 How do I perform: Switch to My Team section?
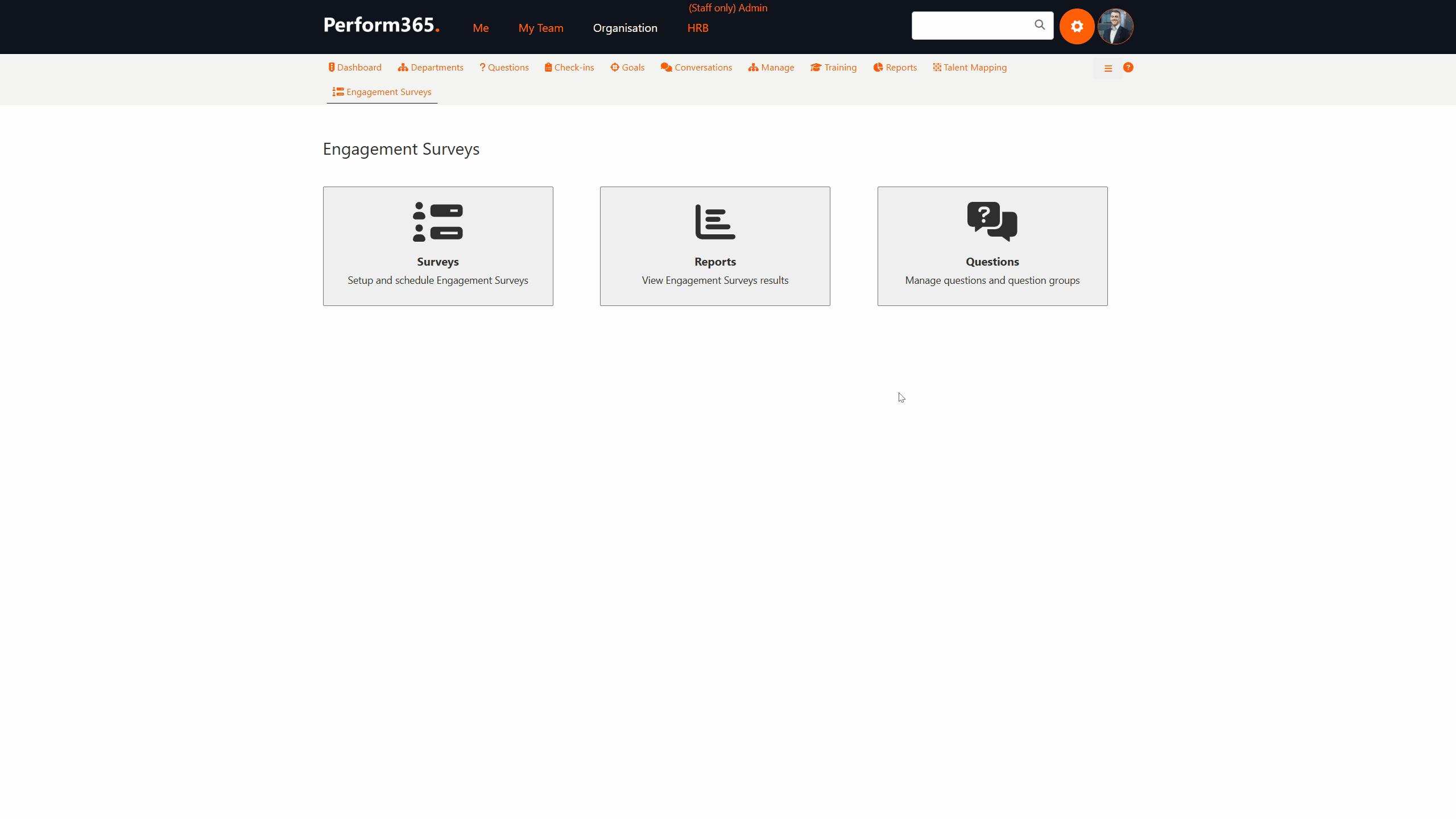tap(541, 28)
